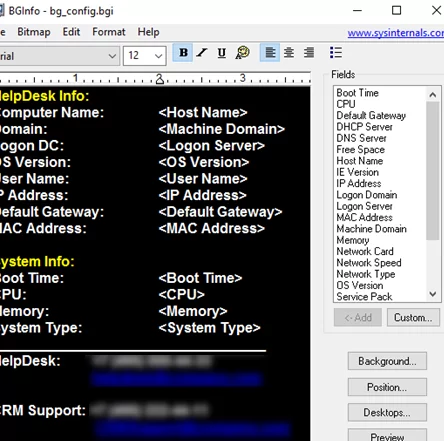
Task: Maximize the BGInfo window
Action: pyautogui.click(x=396, y=11)
